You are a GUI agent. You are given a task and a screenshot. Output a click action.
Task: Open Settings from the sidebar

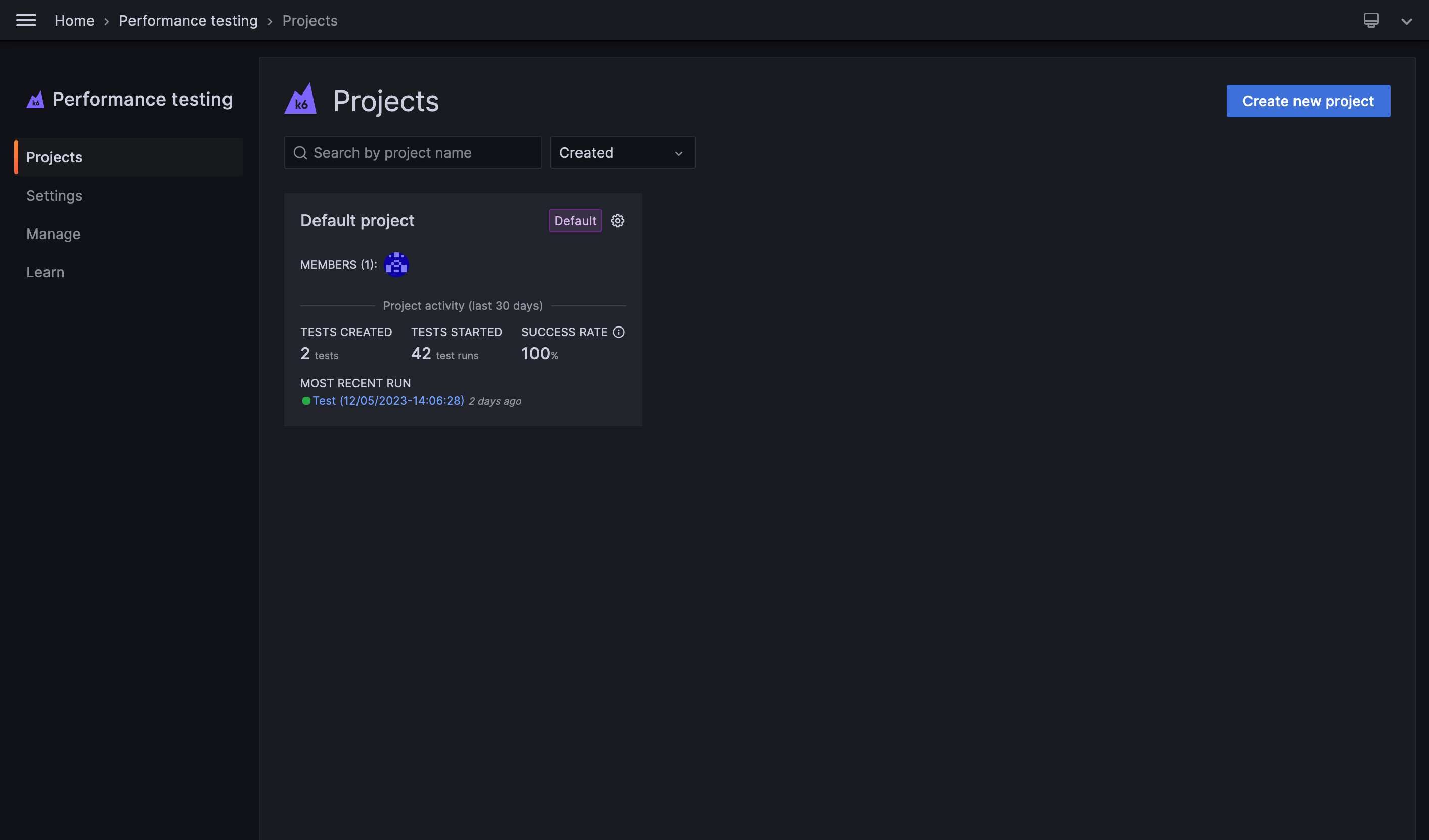(x=54, y=195)
